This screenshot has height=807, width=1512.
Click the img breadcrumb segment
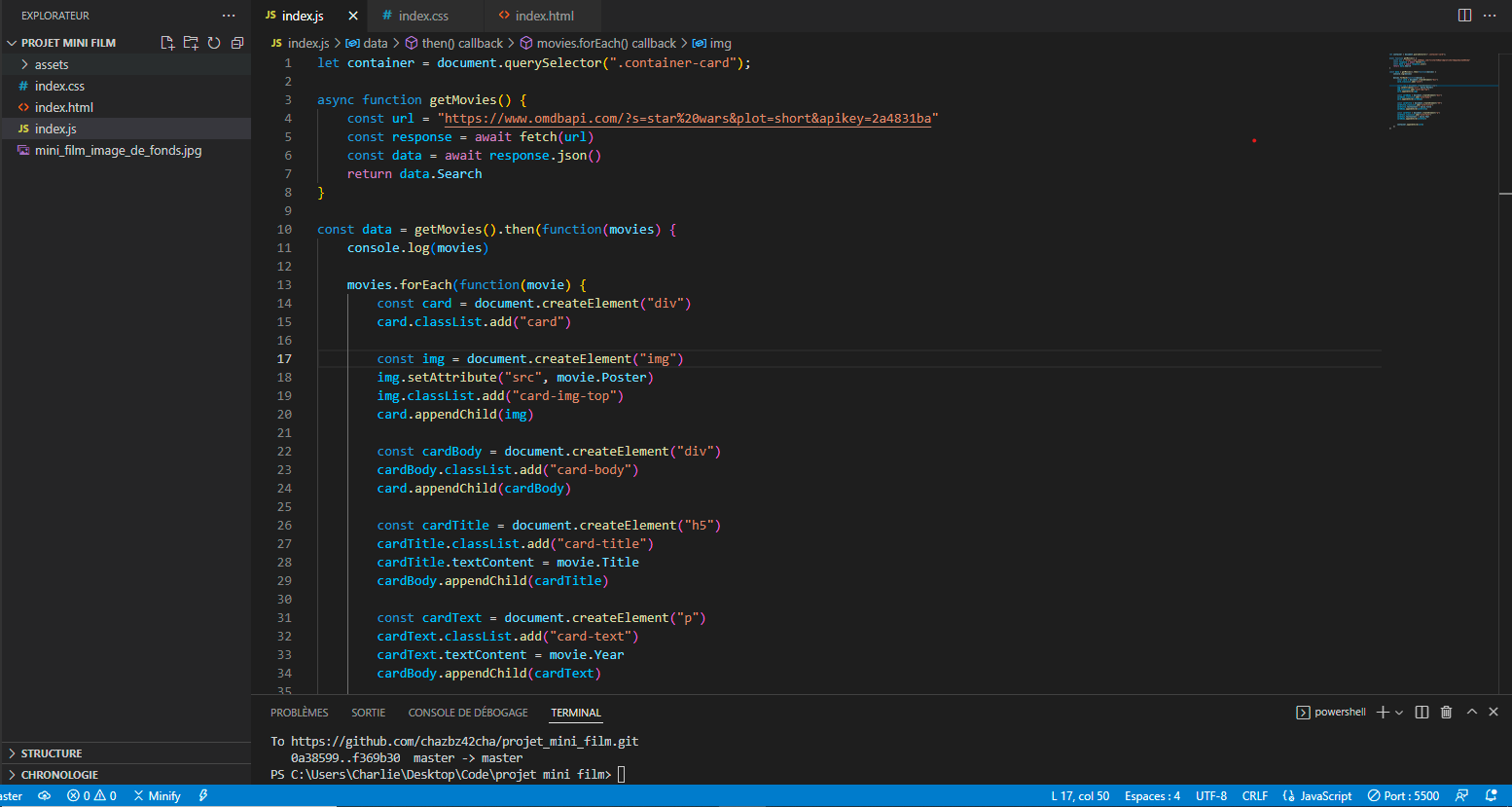pyautogui.click(x=712, y=43)
